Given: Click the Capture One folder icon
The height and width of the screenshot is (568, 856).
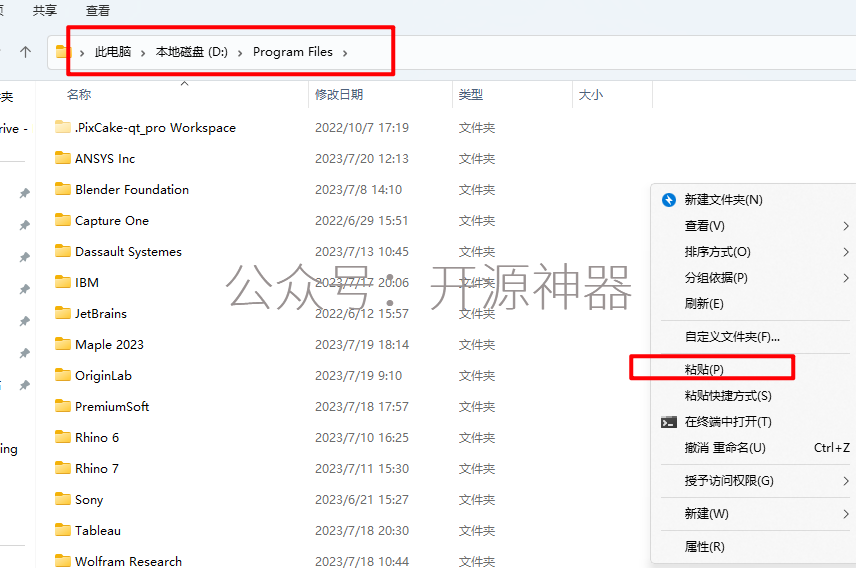Looking at the screenshot, I should click(63, 221).
